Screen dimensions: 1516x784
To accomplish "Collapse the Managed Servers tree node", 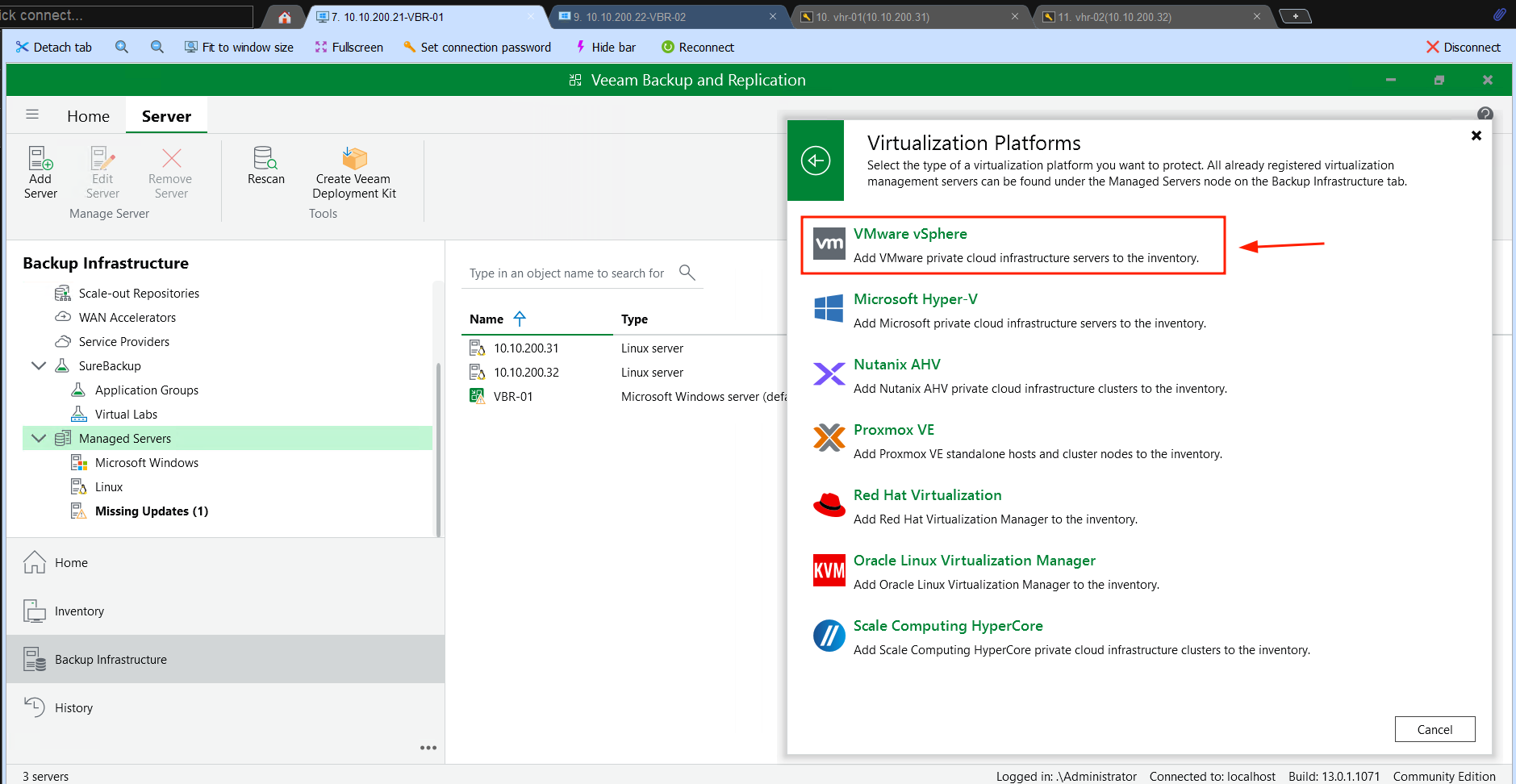I will (x=39, y=438).
